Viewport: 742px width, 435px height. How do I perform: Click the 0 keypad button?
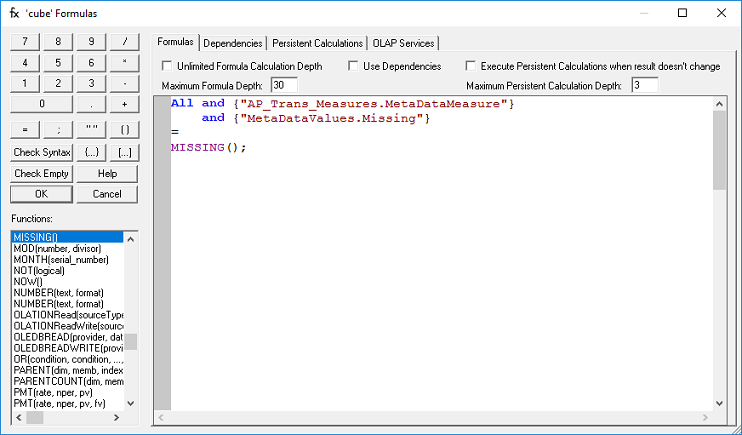(x=42, y=104)
